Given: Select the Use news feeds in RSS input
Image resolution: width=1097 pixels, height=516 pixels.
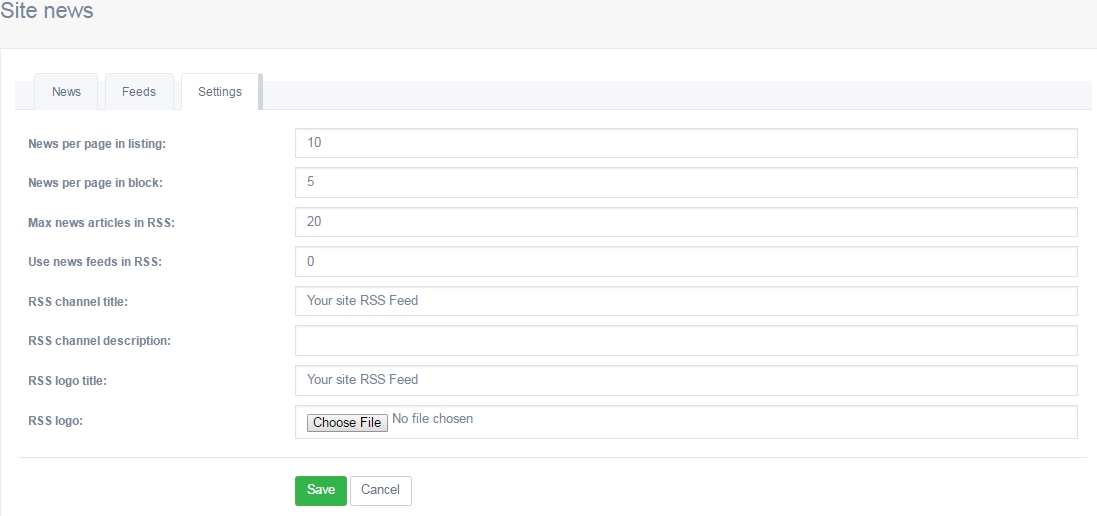Looking at the screenshot, I should (686, 261).
